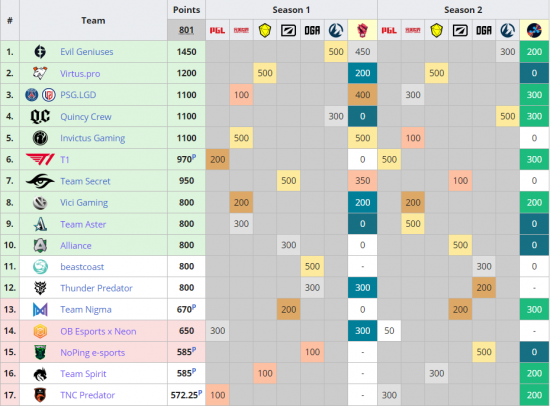Click the Virtus.pro wolf logo
This screenshot has height=406, width=550.
[40, 73]
